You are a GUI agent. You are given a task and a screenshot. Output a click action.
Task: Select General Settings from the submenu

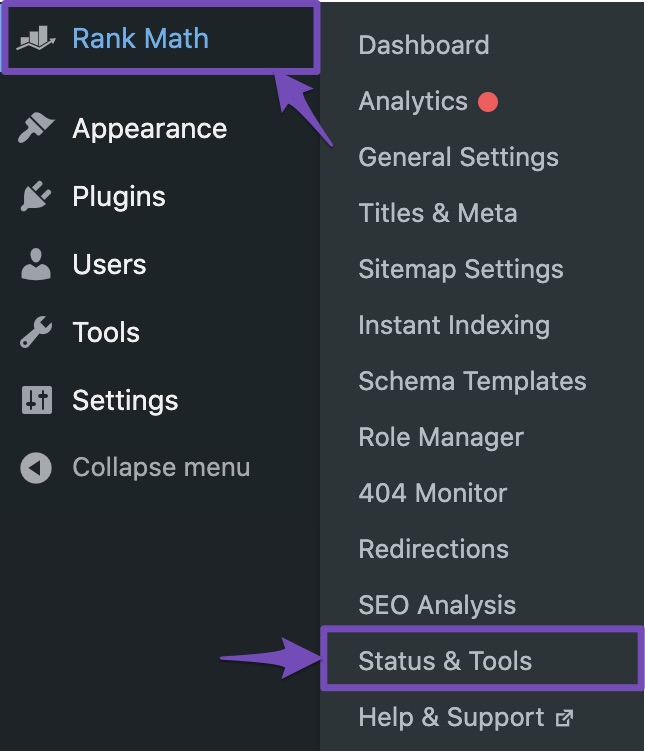point(458,157)
